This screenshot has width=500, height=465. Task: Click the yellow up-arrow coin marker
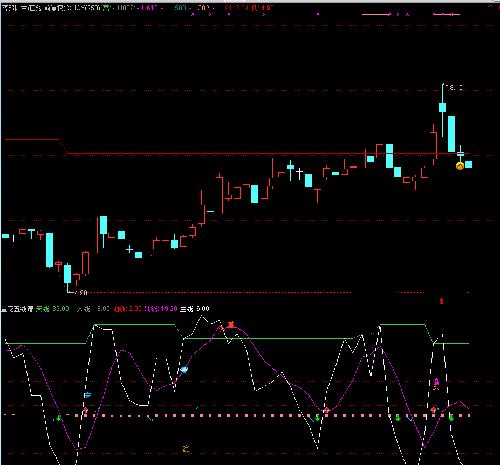coord(460,166)
